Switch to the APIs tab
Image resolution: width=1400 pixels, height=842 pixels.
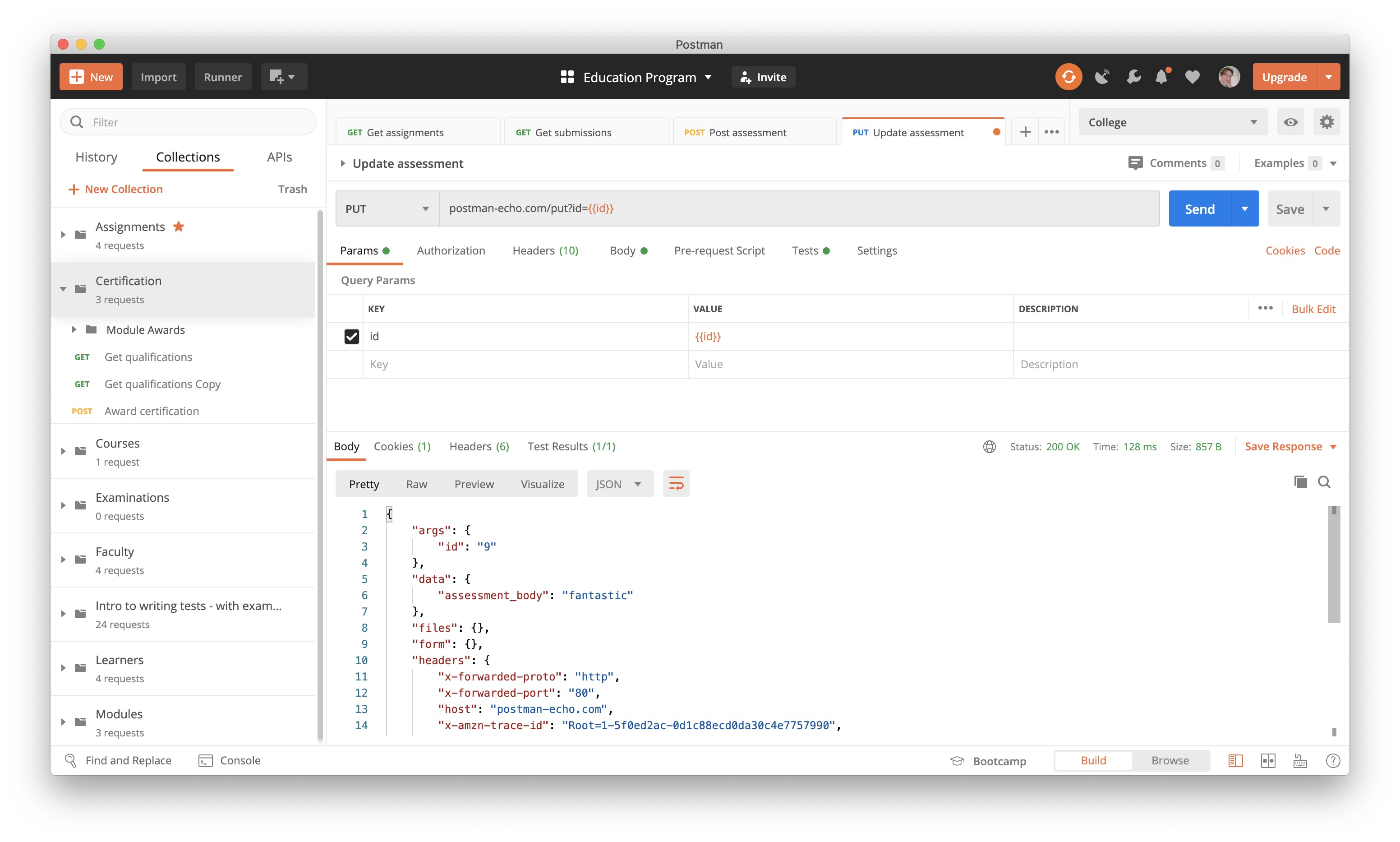(x=280, y=157)
